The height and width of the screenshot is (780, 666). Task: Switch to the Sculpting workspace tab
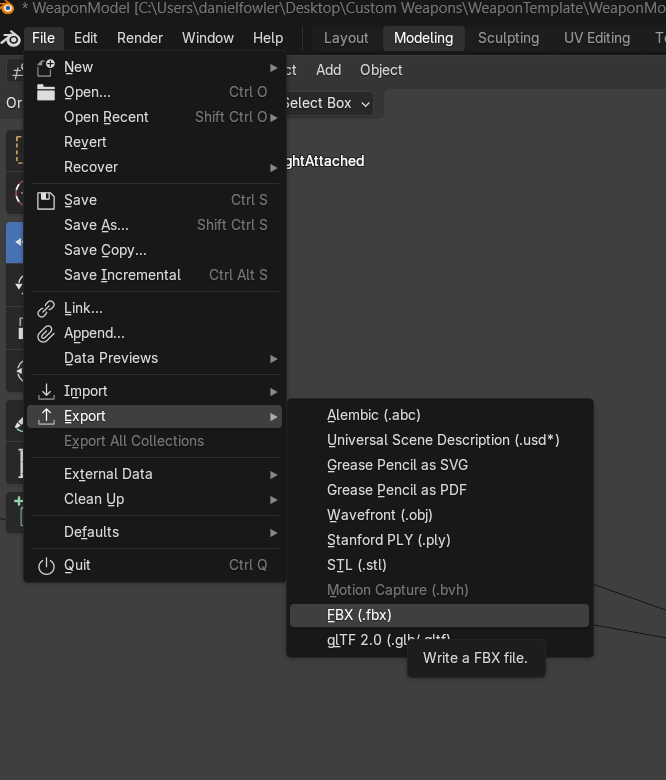pos(508,38)
